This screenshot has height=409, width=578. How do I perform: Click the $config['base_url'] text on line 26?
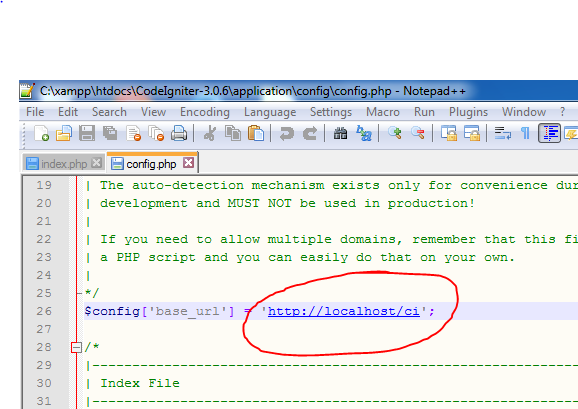click(159, 311)
